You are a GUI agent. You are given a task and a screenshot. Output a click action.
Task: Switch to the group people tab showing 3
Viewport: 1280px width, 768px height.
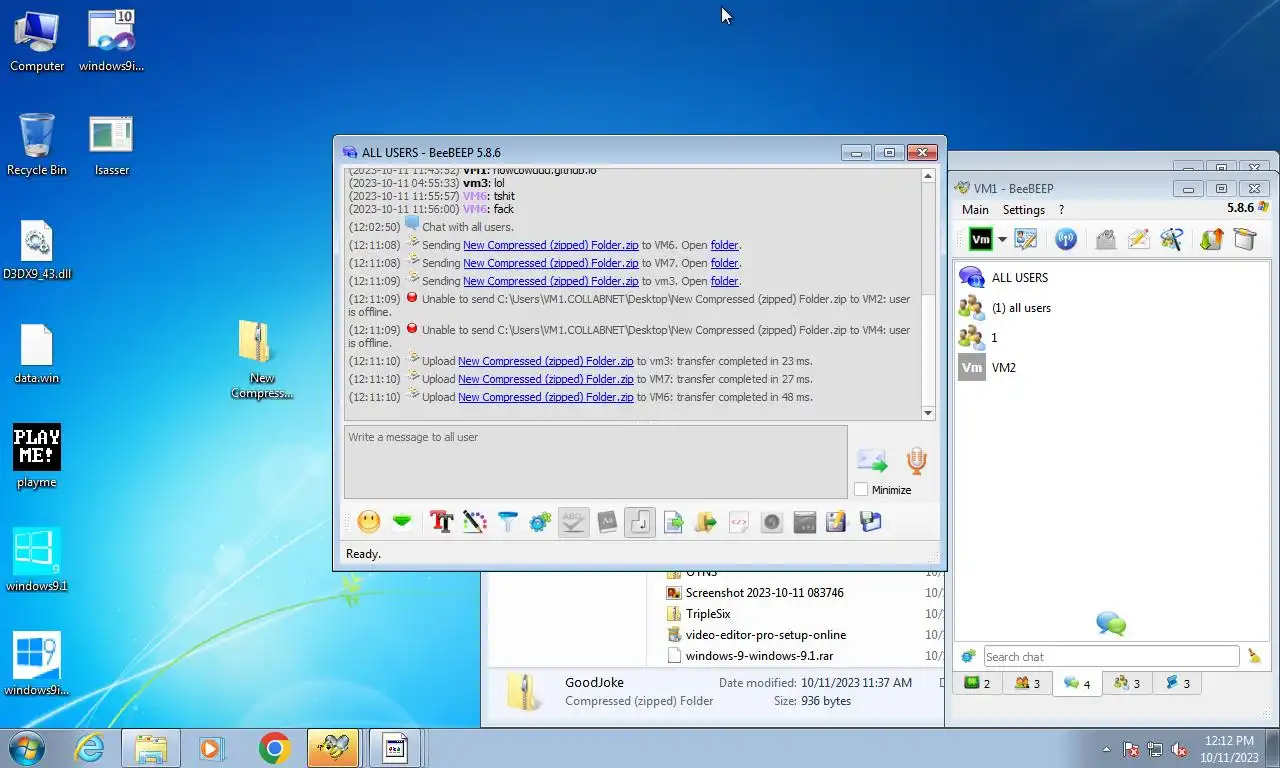point(1127,683)
